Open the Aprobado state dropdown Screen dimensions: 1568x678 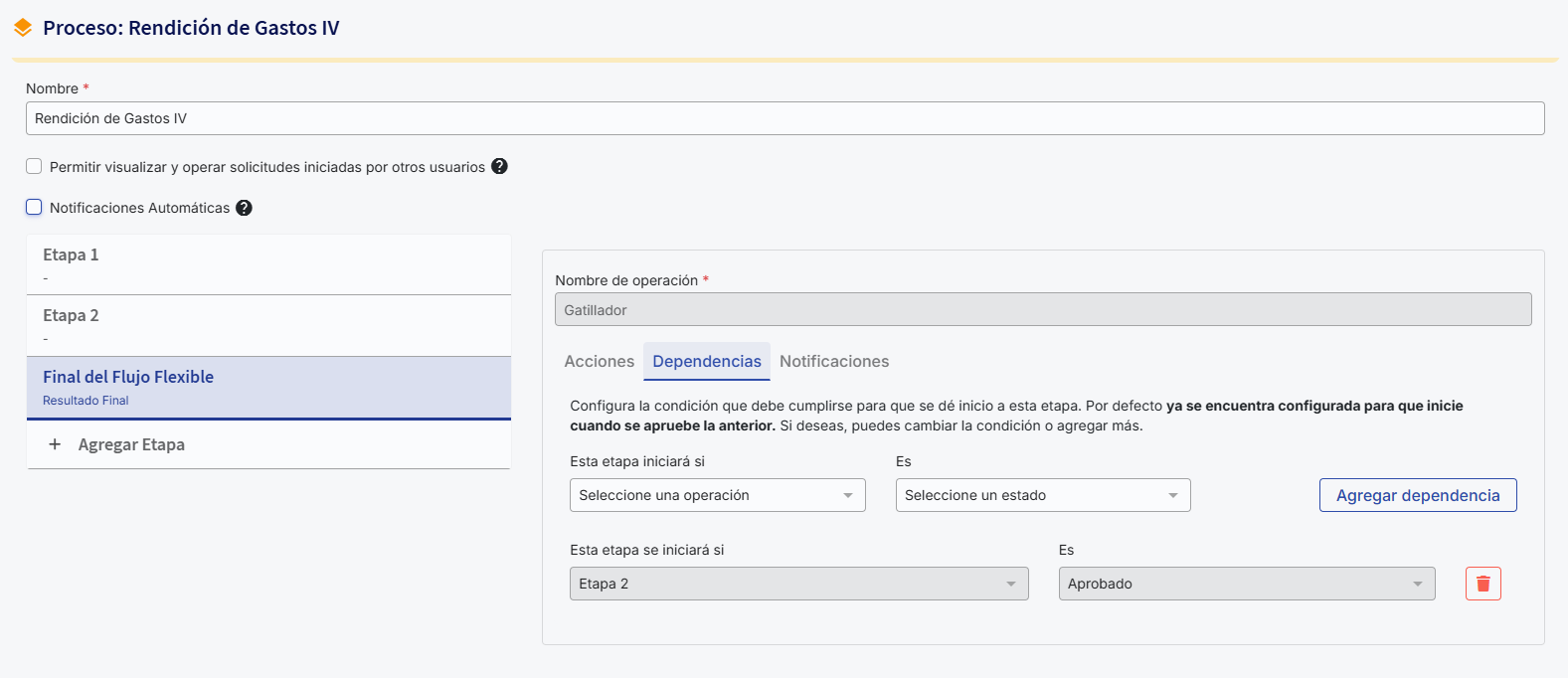coord(1246,584)
